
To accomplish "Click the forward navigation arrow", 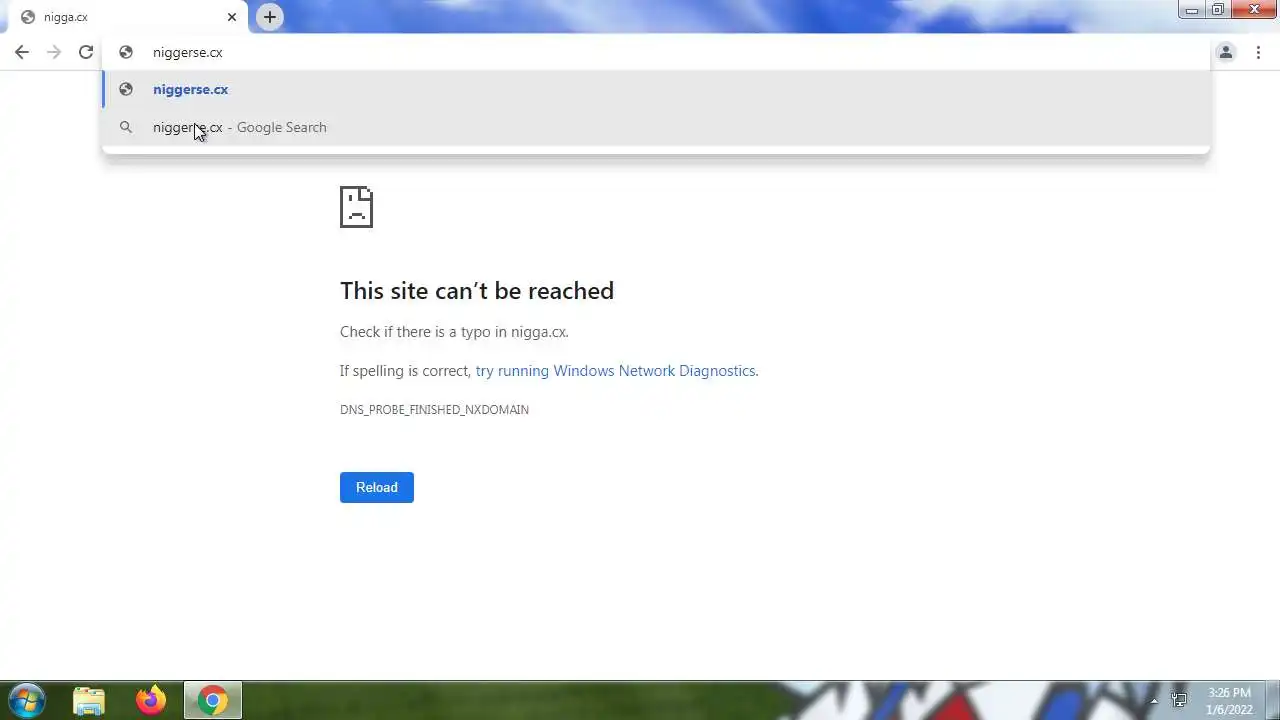I will pyautogui.click(x=54, y=52).
